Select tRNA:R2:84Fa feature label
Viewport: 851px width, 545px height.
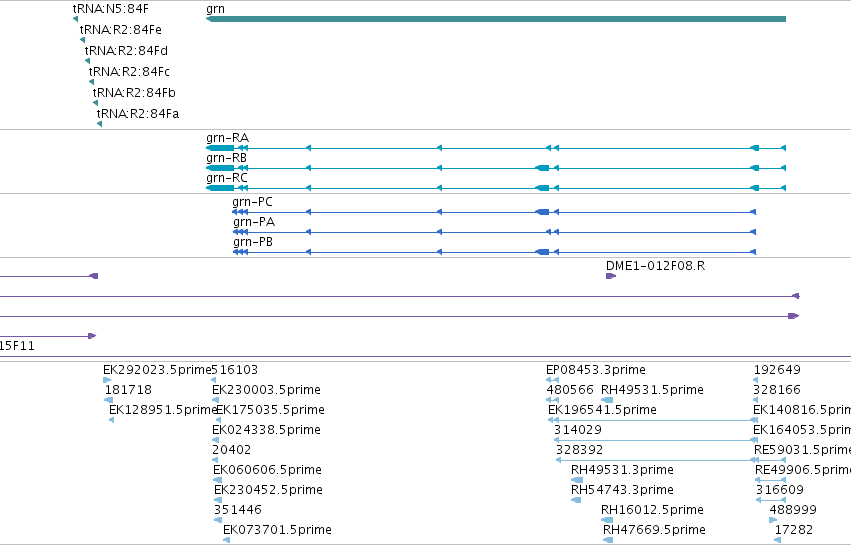[138, 114]
